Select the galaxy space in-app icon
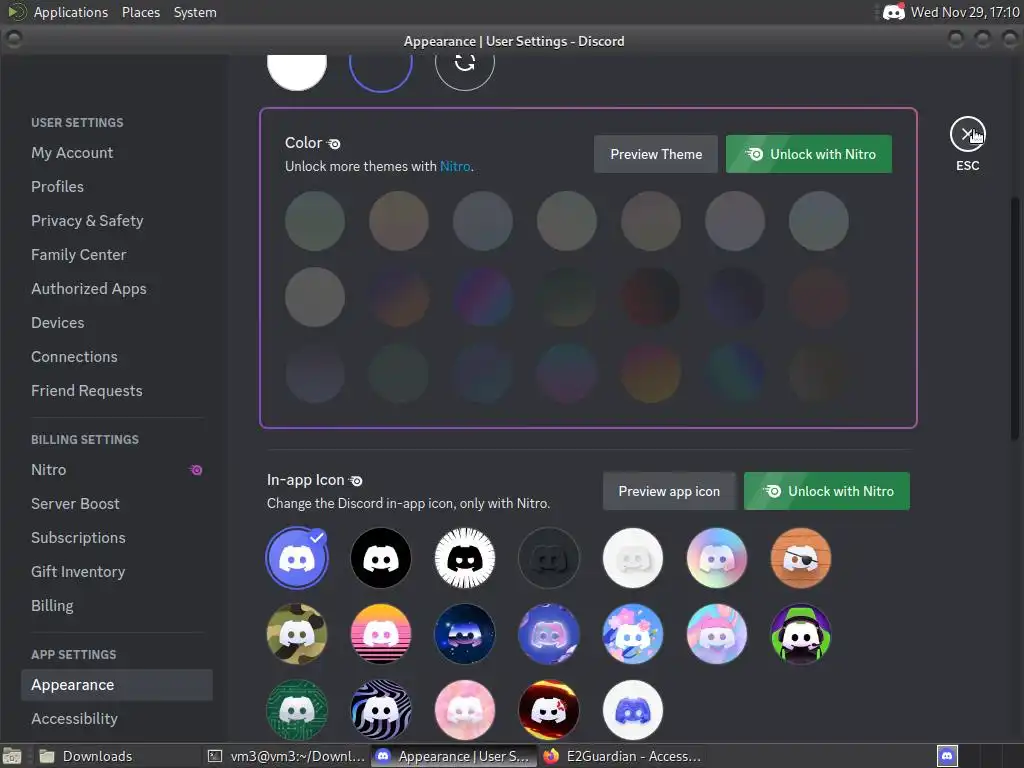This screenshot has height=768, width=1024. [x=465, y=634]
